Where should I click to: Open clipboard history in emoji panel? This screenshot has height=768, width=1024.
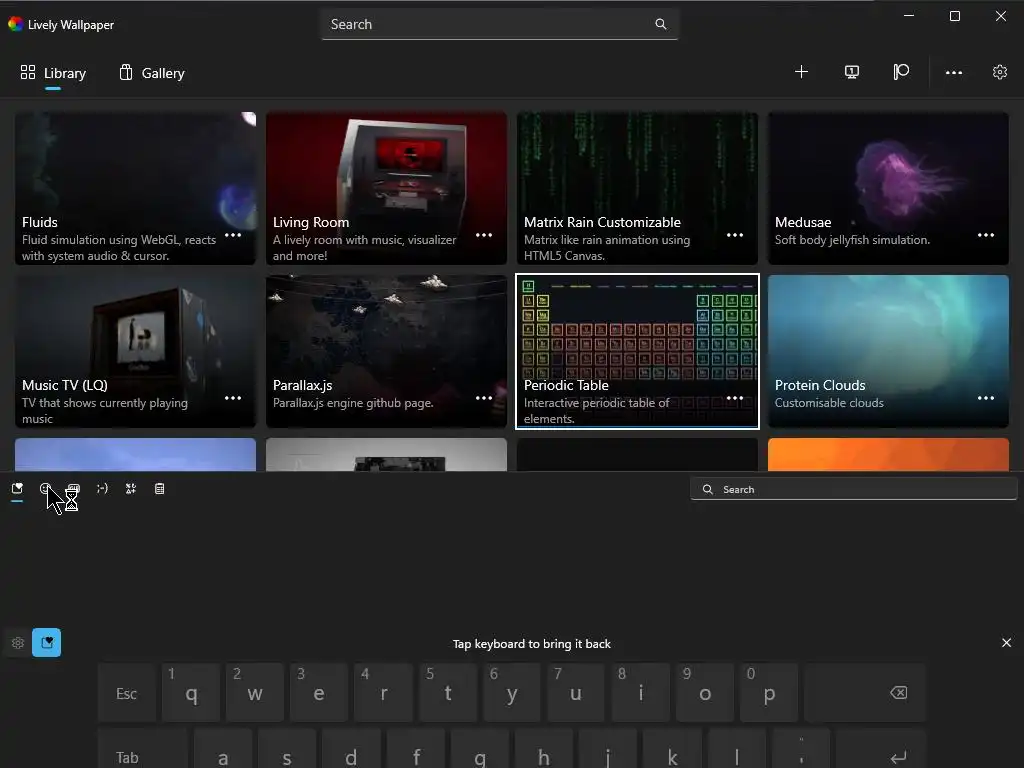click(x=159, y=488)
